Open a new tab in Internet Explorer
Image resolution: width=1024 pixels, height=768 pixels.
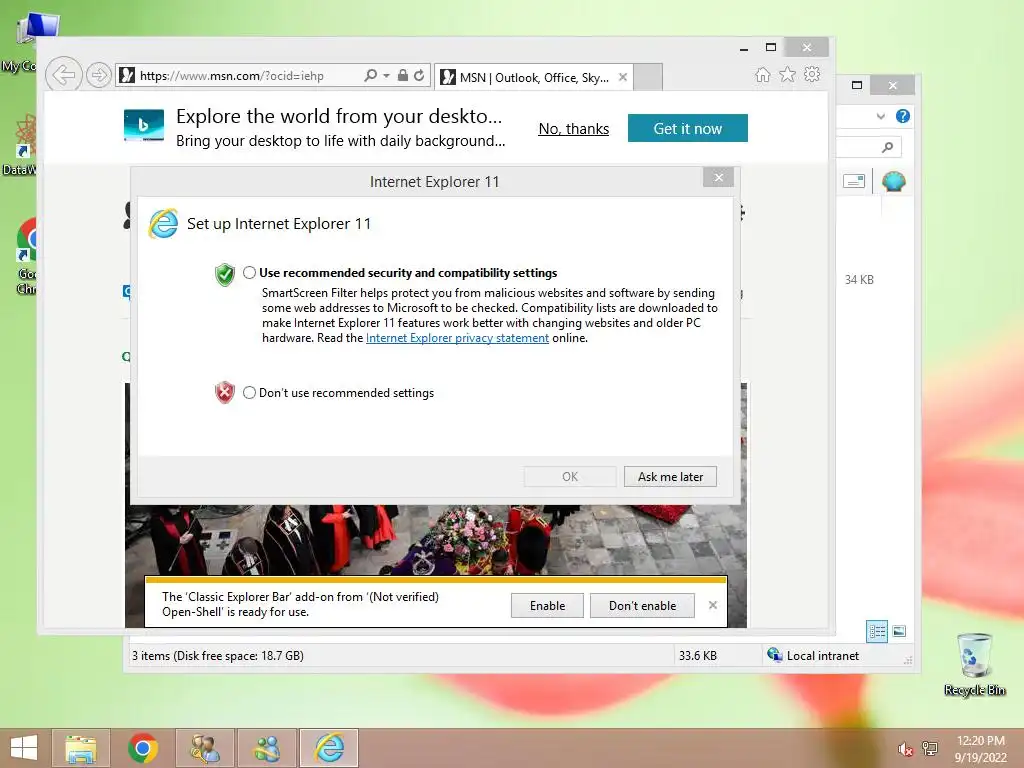click(x=648, y=77)
